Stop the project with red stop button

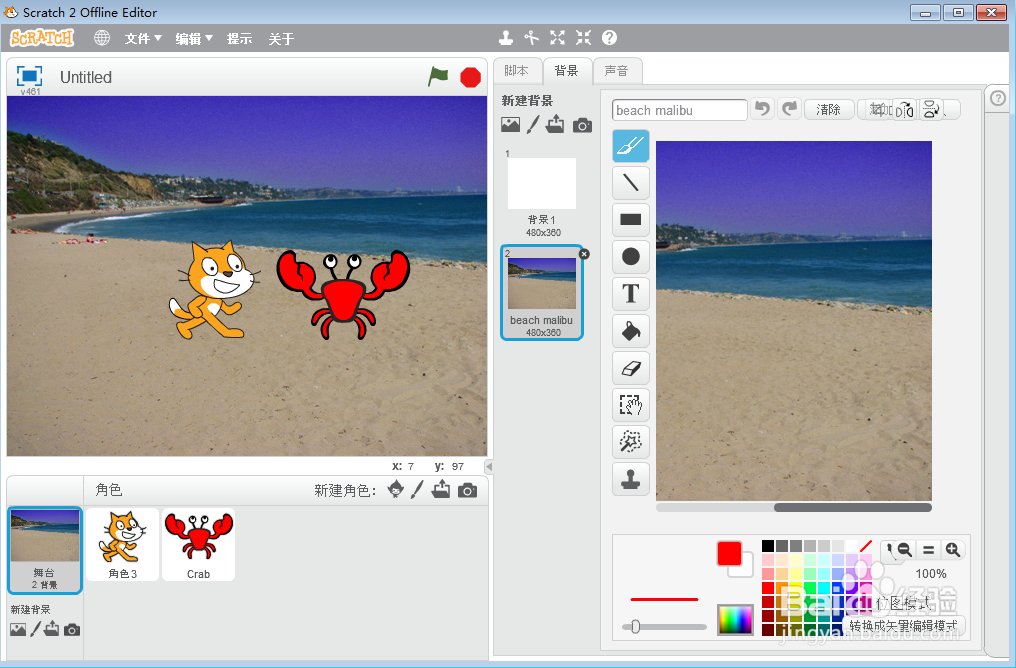point(470,77)
